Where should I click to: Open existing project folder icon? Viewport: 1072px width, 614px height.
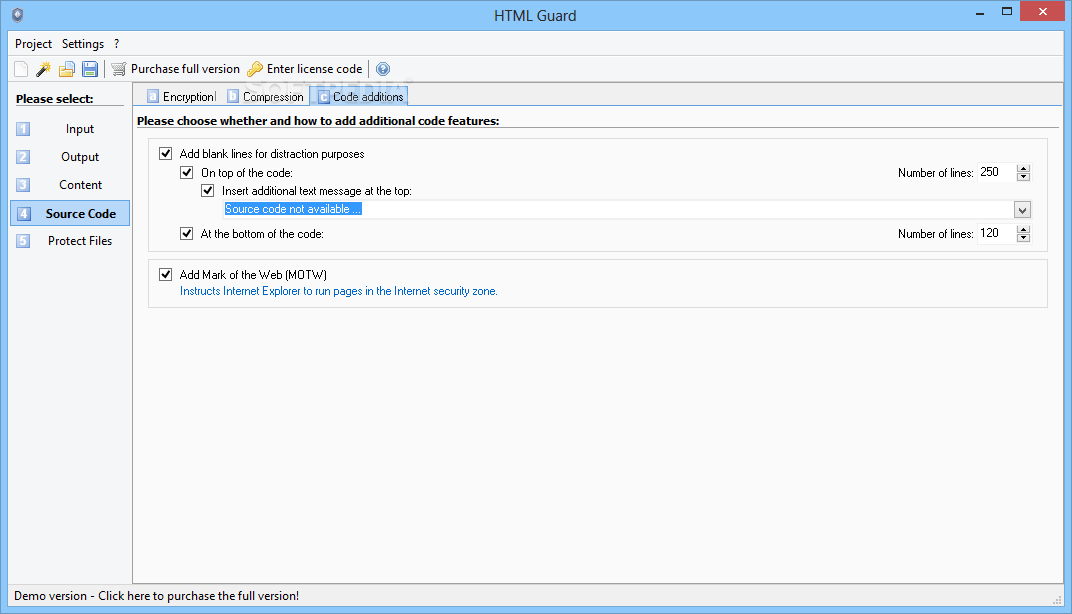(x=66, y=69)
